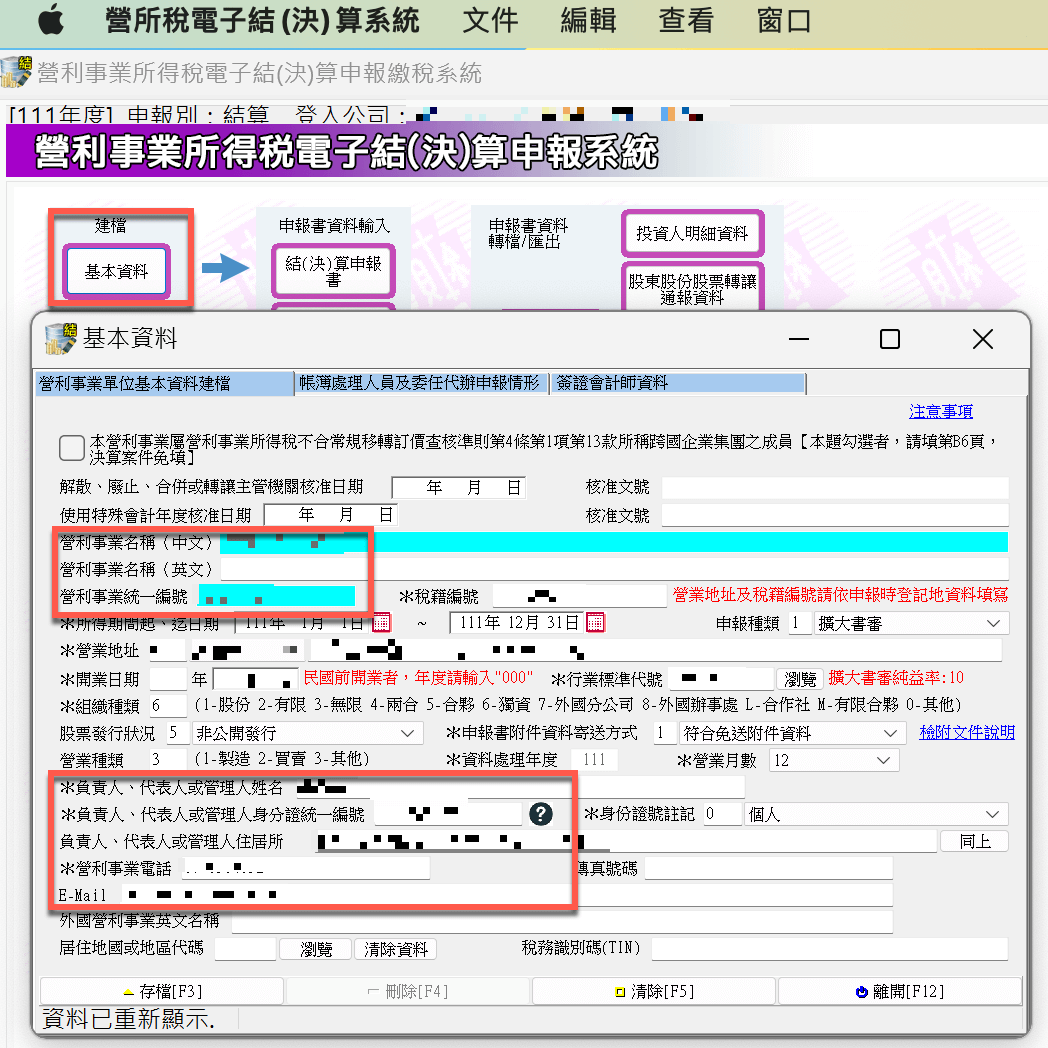Switch to 營利事業單位基本資料建檔 tab

pos(165,384)
